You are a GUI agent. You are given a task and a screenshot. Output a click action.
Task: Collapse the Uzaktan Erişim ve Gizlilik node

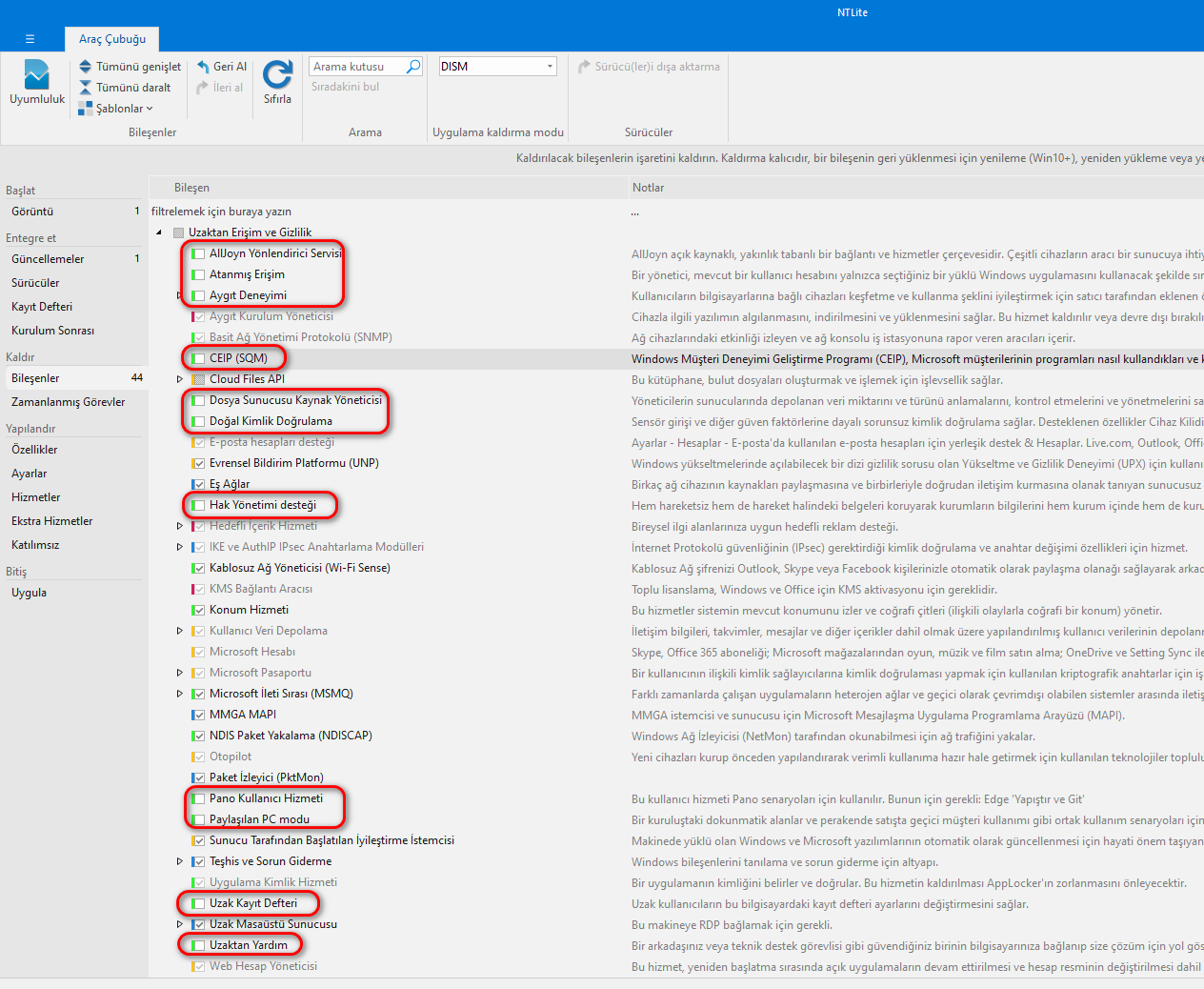pos(159,232)
